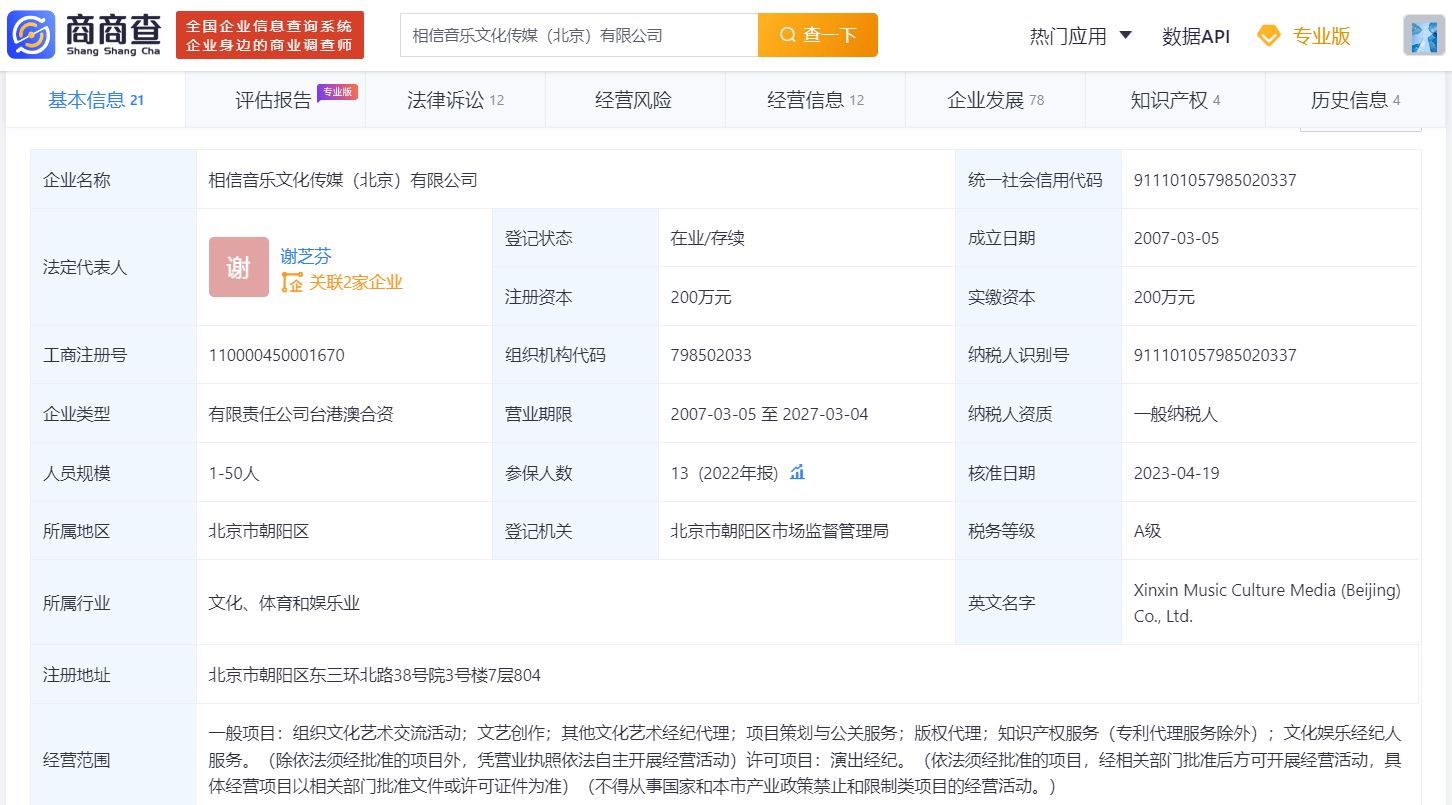
Task: Click the company name 相信音乐文化传媒 in the 企业名称 row
Action: tap(343, 180)
